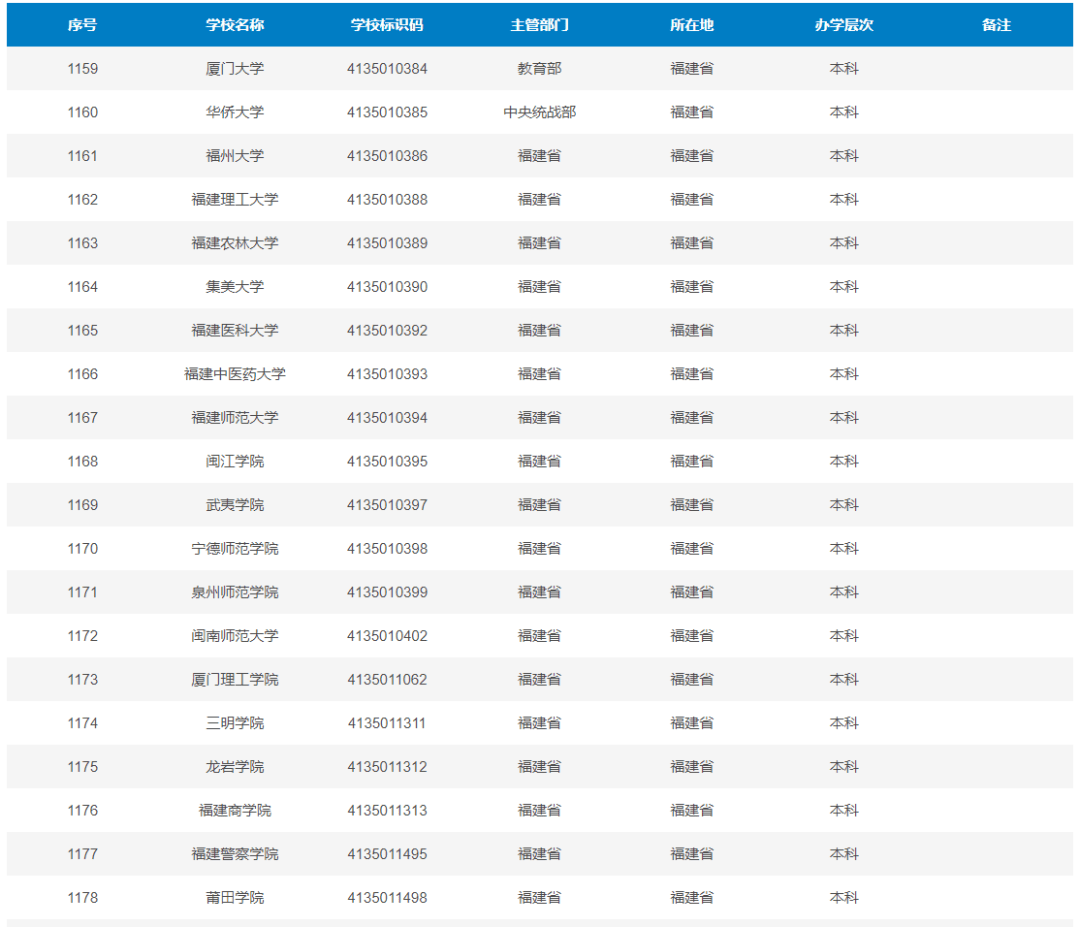Click the code 4135010384
The width and height of the screenshot is (1080, 927).
tap(387, 69)
